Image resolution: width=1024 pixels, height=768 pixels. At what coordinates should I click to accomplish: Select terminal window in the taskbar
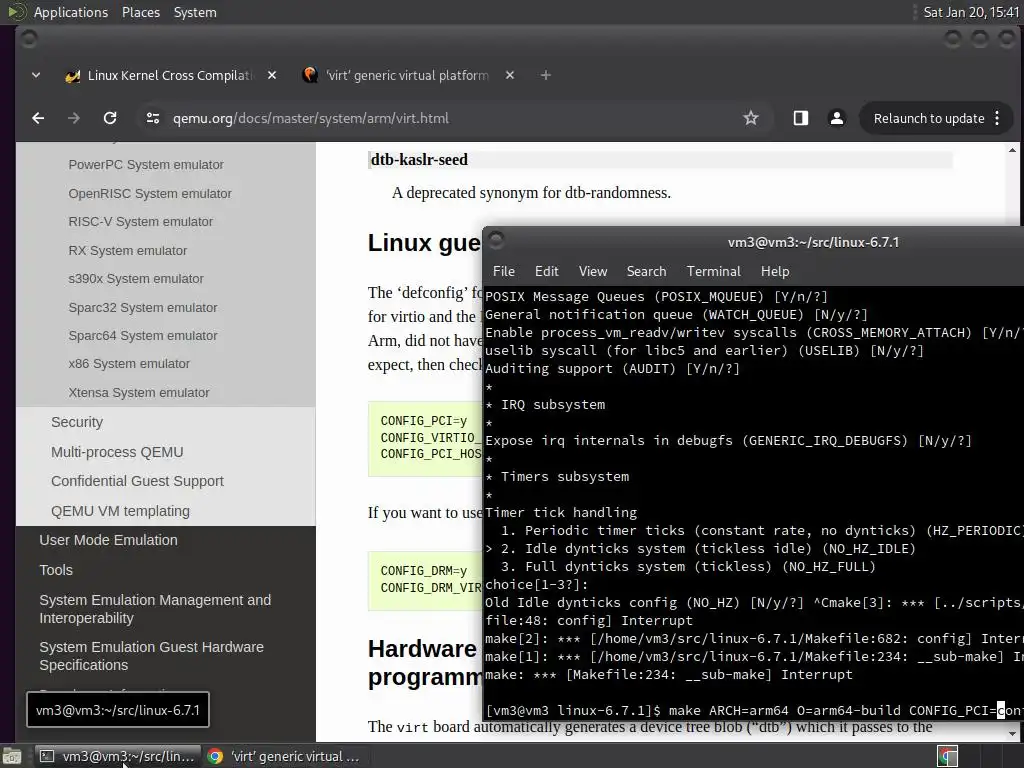point(118,756)
